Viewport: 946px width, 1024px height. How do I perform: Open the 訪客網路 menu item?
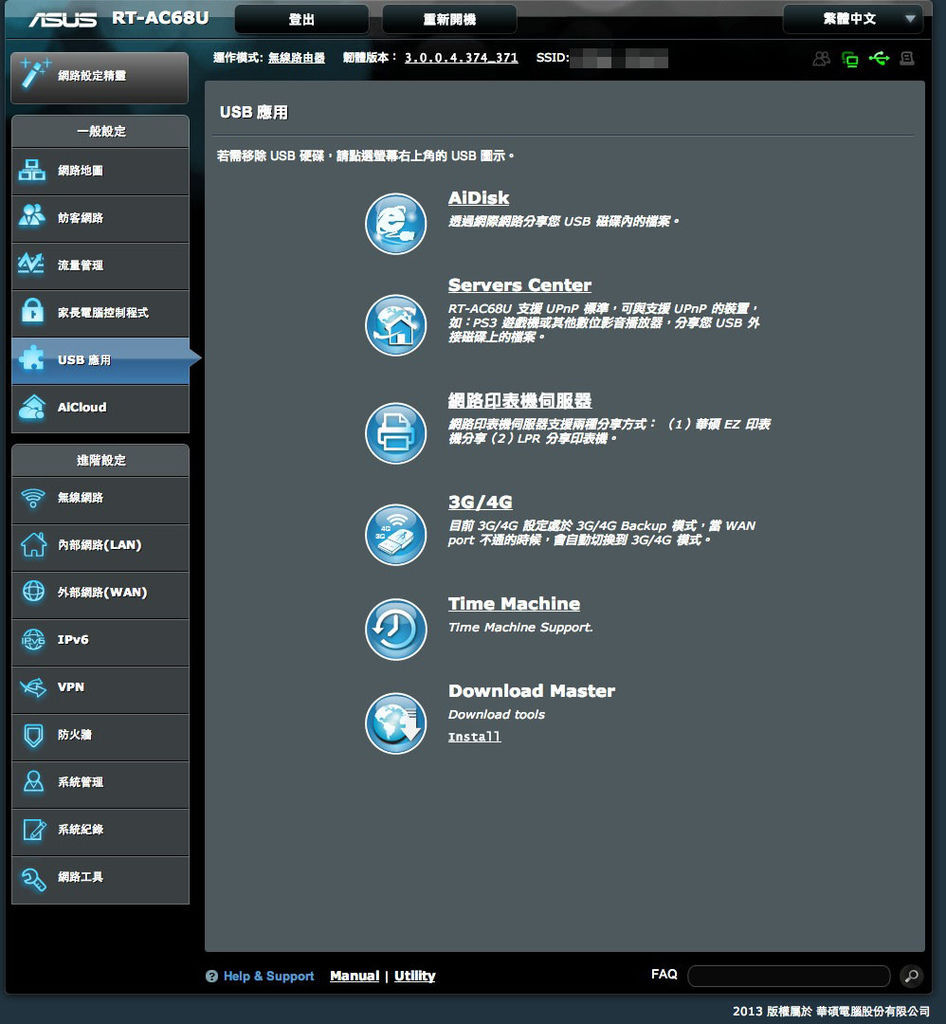101,218
